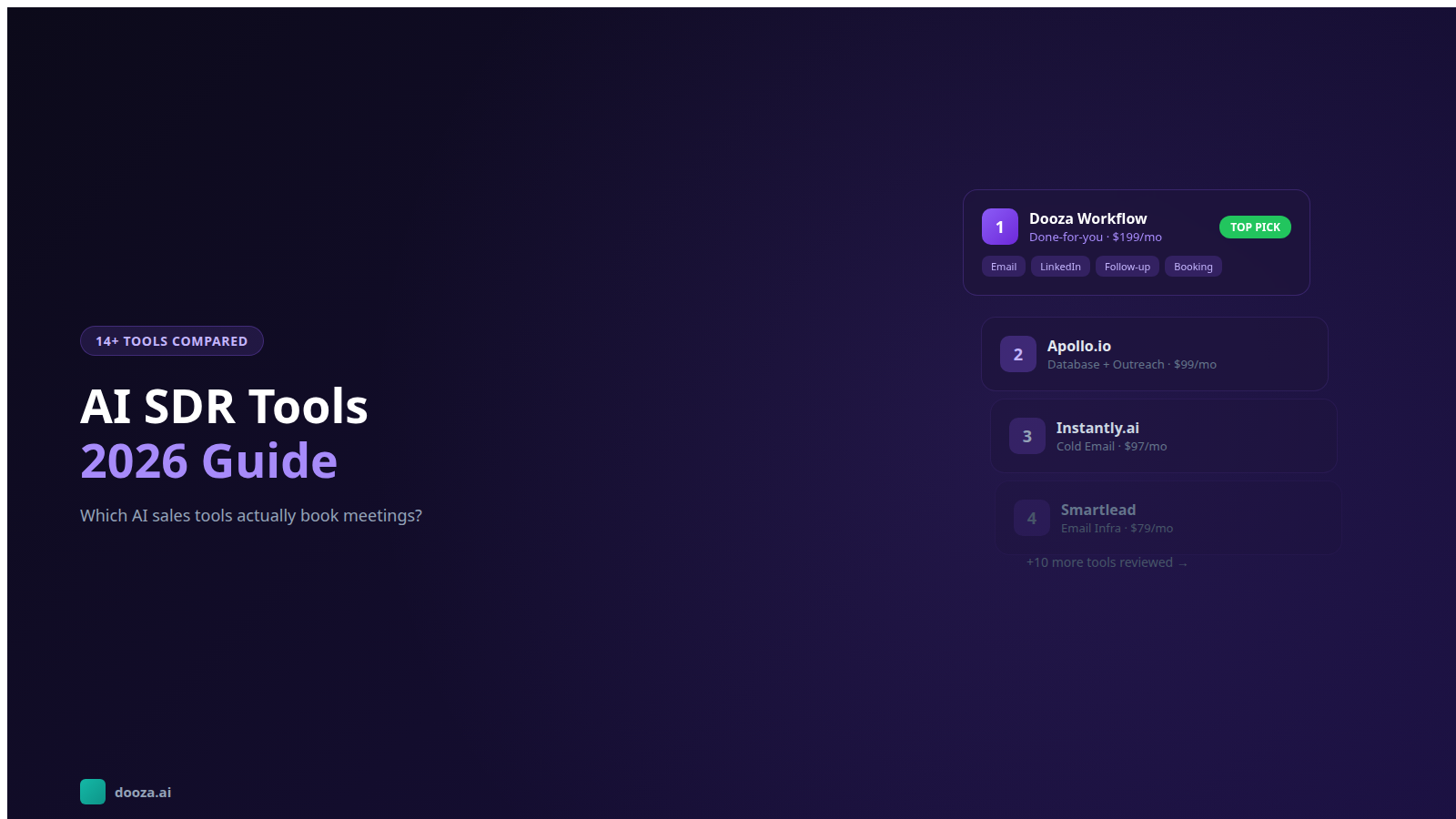Image resolution: width=1456 pixels, height=819 pixels.
Task: Click the 'Dooza Workflow' title
Action: [x=1087, y=218]
